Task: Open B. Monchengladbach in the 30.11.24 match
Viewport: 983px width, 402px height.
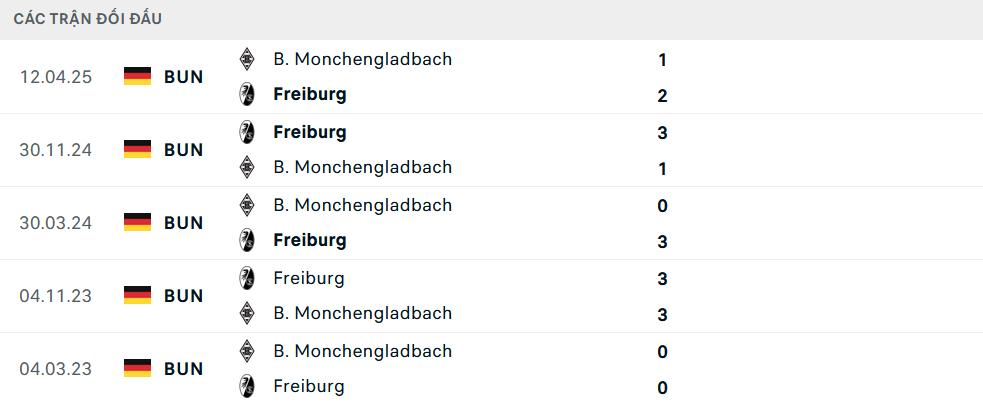Action: 362,167
